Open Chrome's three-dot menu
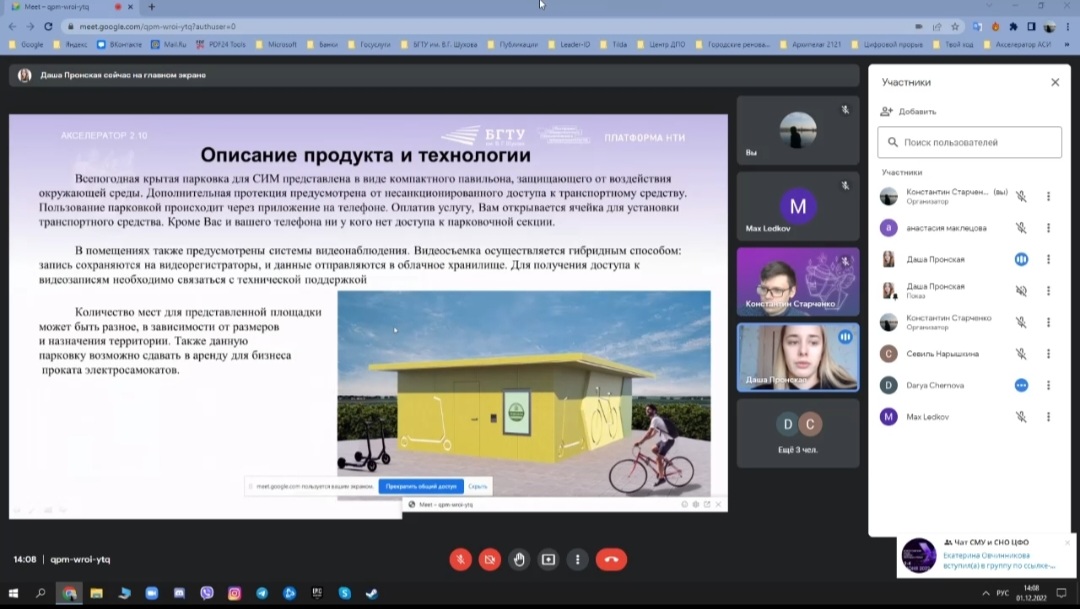1080x609 pixels. 1068,27
